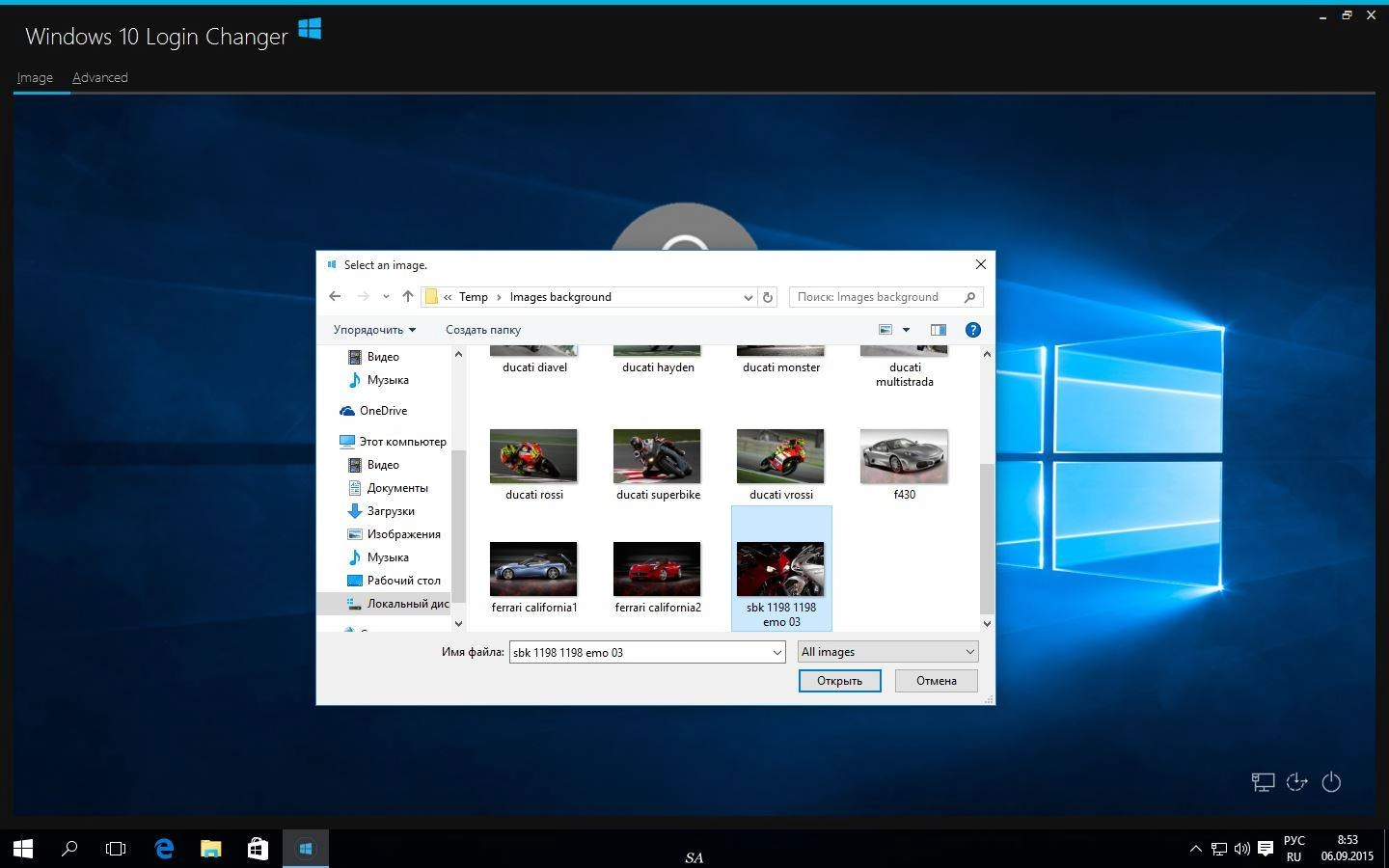The width and height of the screenshot is (1389, 868).
Task: Refresh the Images background folder
Action: 768,297
